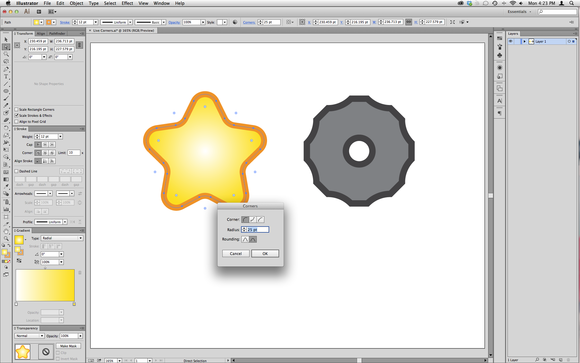Open the Object menu
Image resolution: width=580 pixels, height=363 pixels.
click(x=76, y=3)
